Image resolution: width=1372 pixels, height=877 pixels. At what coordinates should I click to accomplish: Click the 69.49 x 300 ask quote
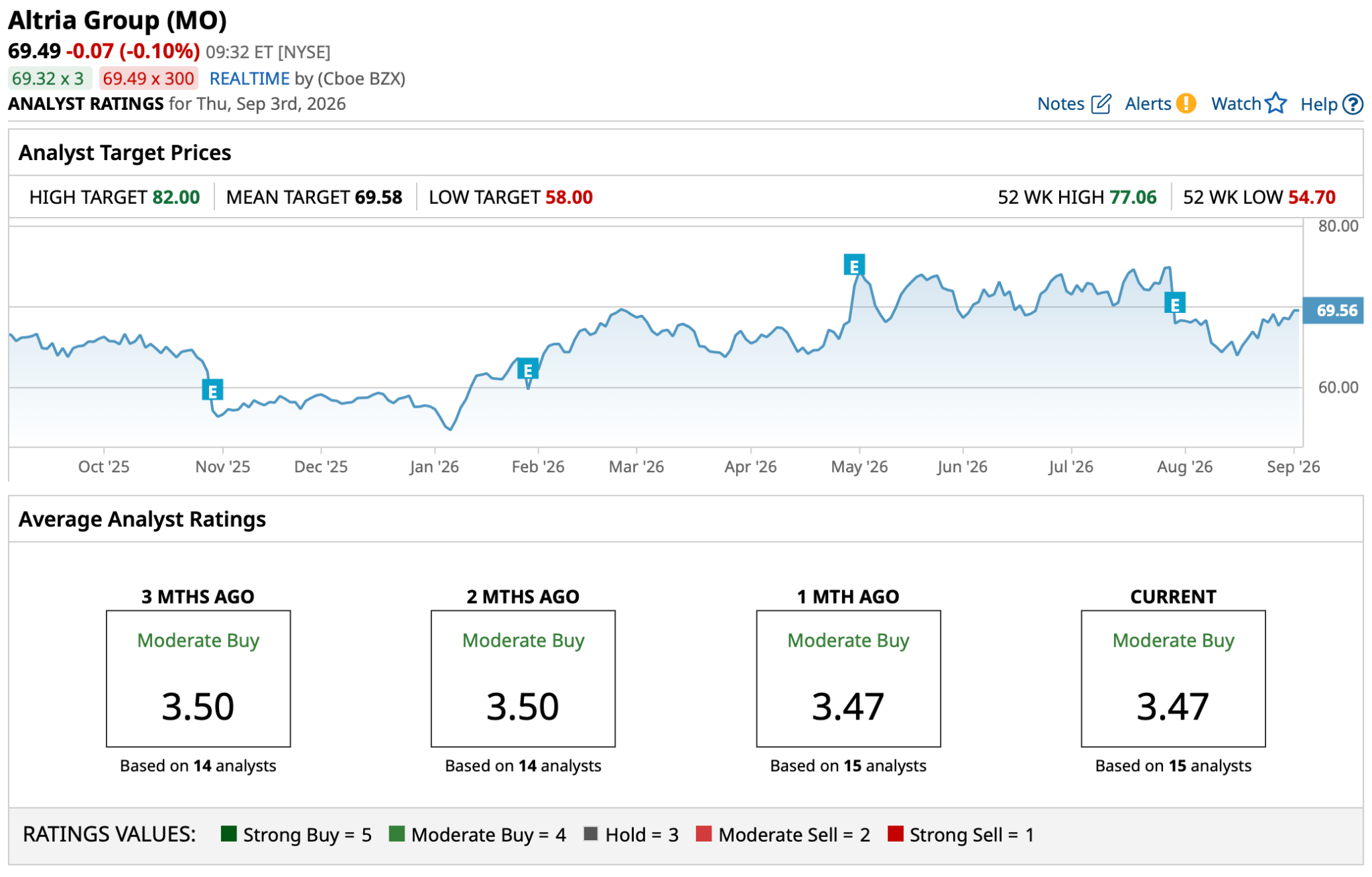point(148,78)
